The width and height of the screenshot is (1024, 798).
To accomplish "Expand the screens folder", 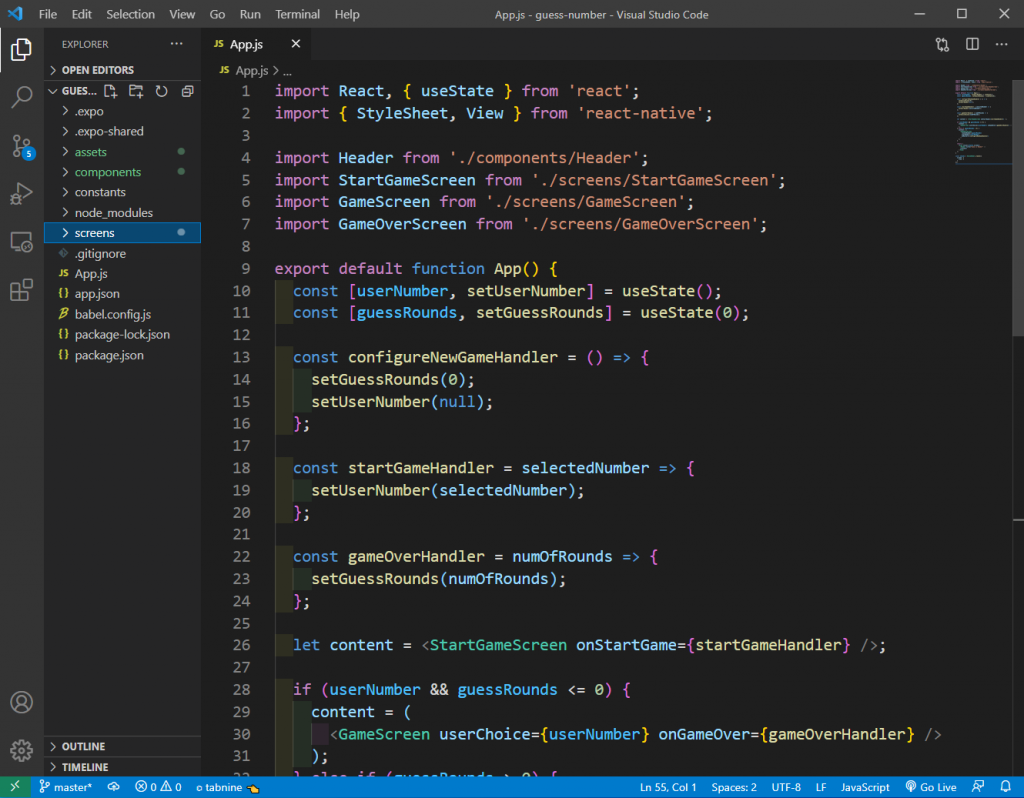I will (x=95, y=232).
